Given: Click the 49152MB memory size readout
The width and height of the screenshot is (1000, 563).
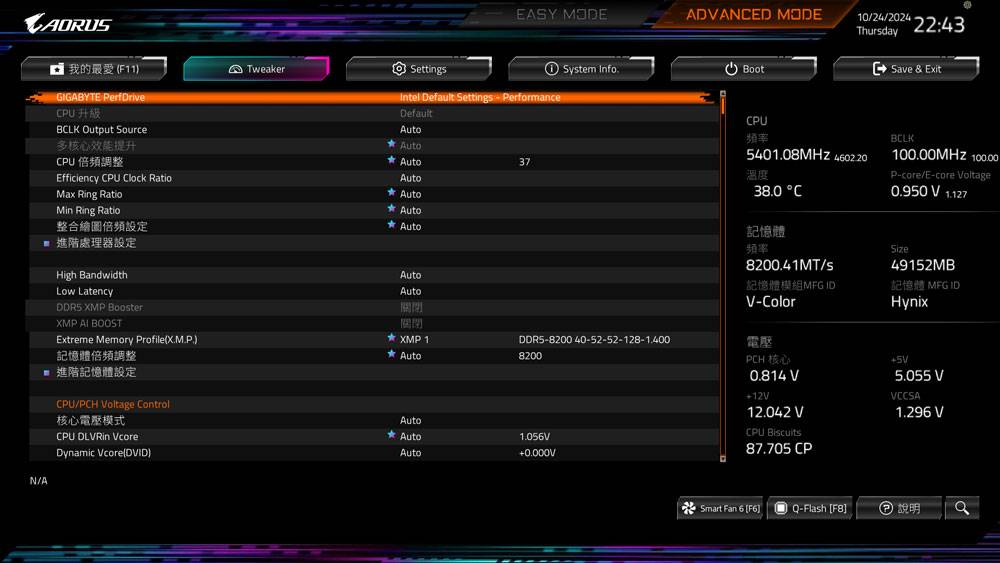Looking at the screenshot, I should [923, 265].
